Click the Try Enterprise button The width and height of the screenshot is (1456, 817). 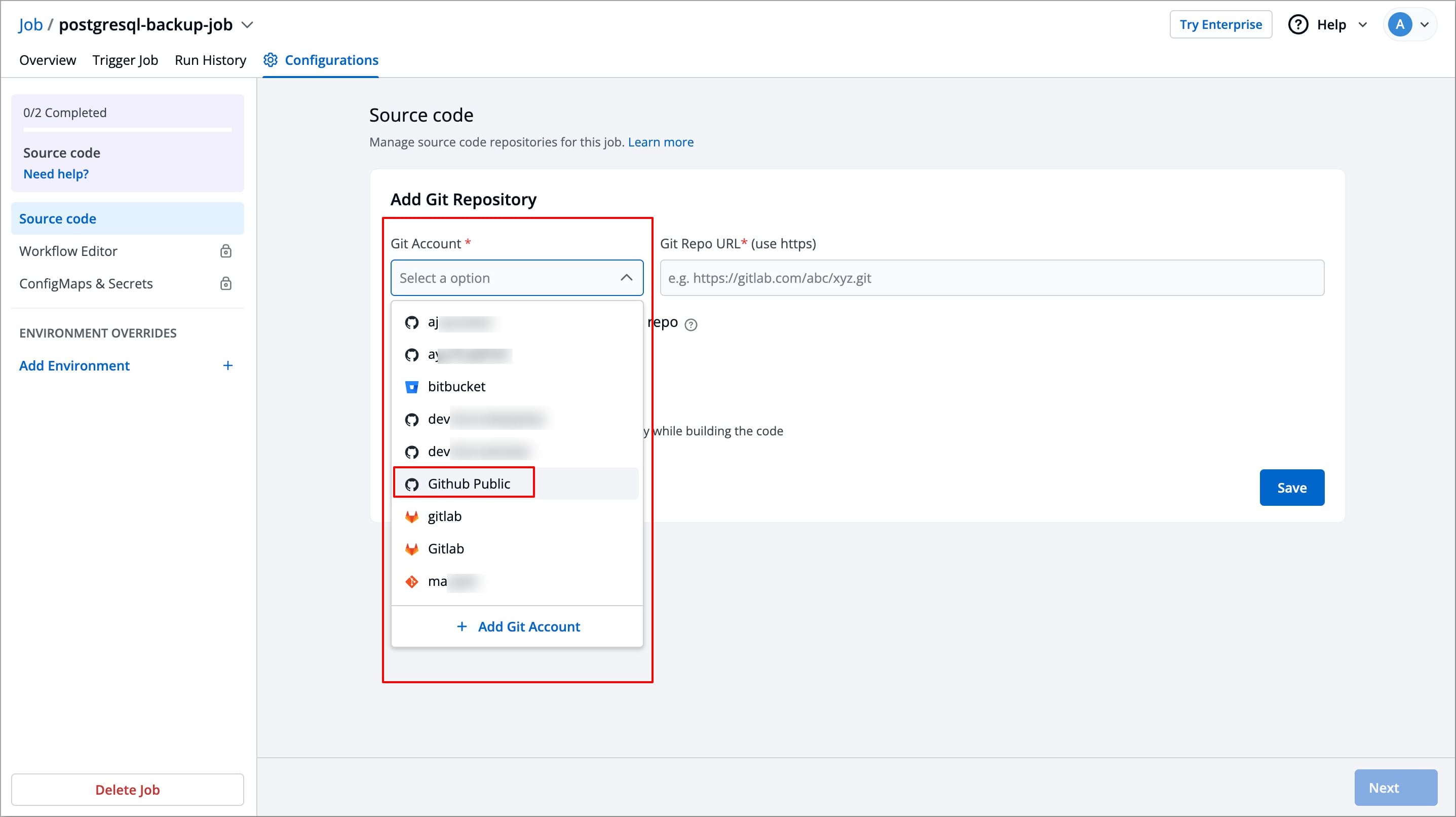[x=1221, y=24]
